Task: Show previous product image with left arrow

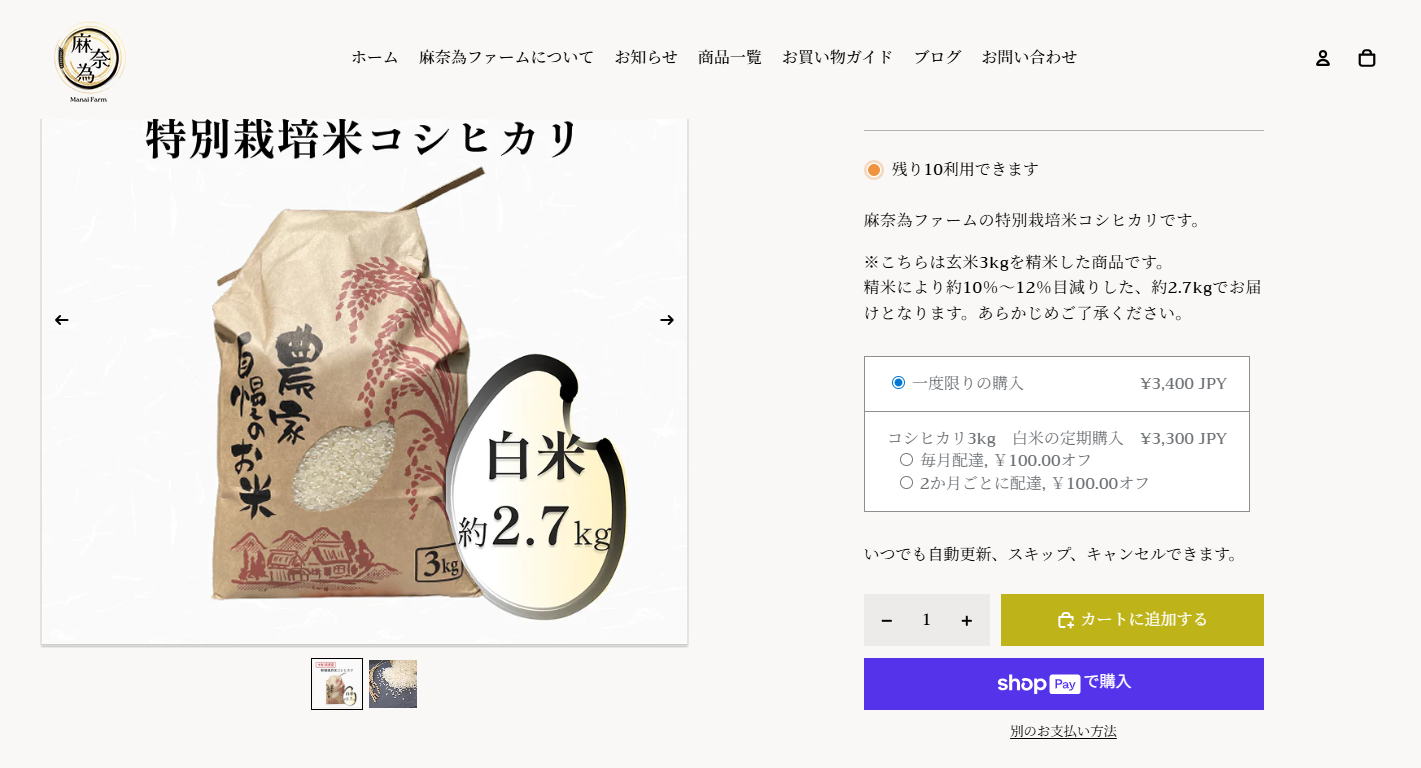Action: coord(62,320)
